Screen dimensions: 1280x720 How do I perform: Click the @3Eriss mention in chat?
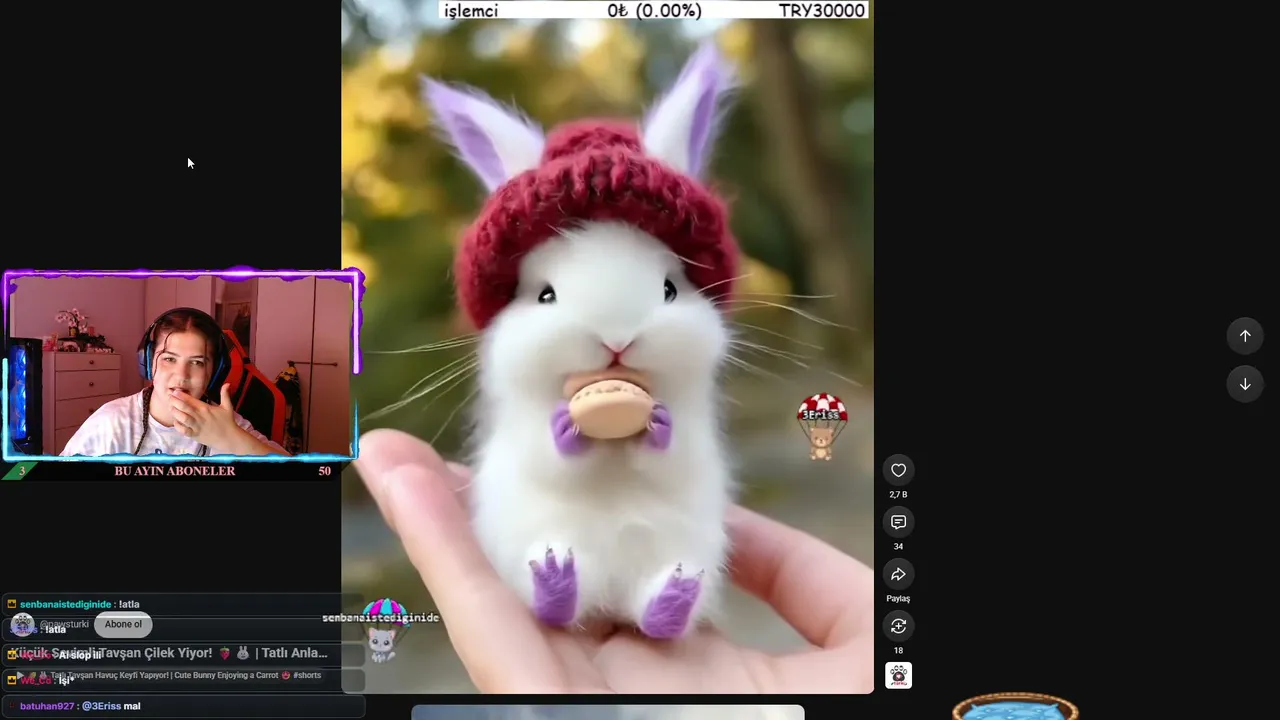coord(101,706)
